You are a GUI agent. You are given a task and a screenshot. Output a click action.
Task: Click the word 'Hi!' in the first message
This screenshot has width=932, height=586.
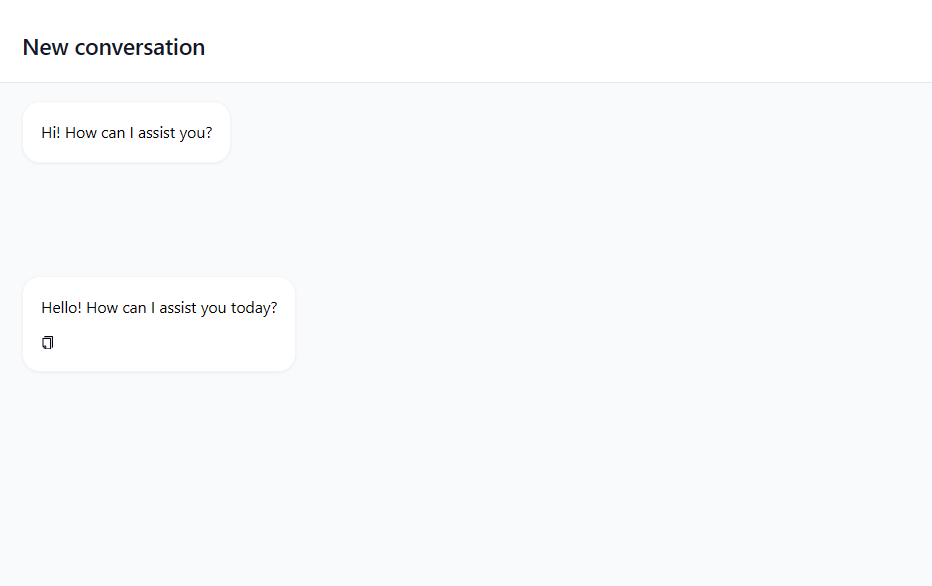pos(51,132)
